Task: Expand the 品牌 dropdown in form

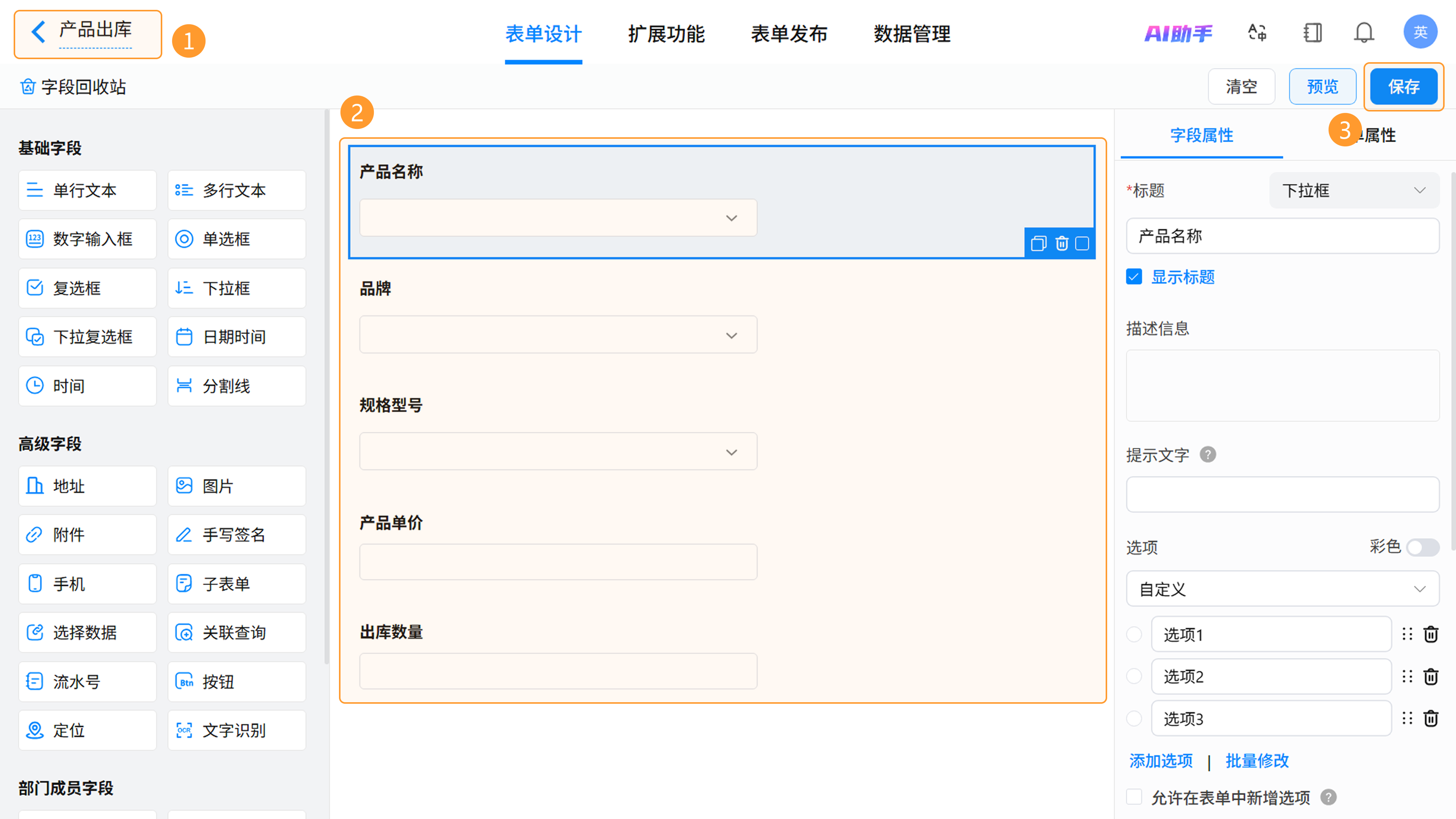Action: coord(558,335)
